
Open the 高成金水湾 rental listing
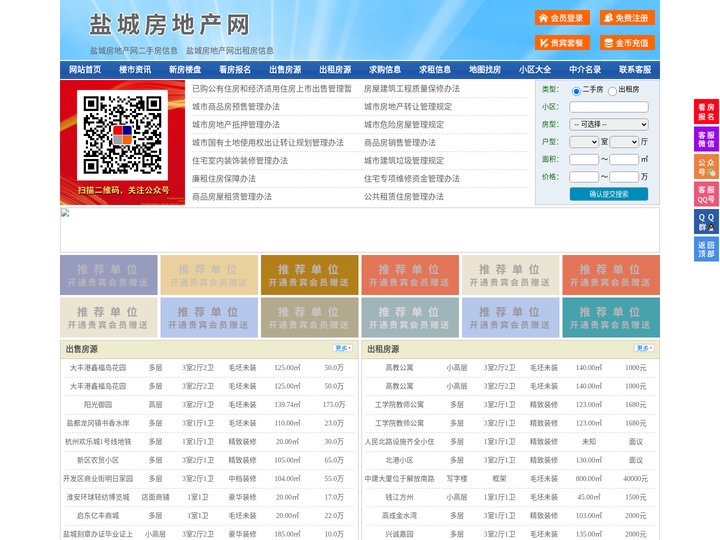[399, 516]
